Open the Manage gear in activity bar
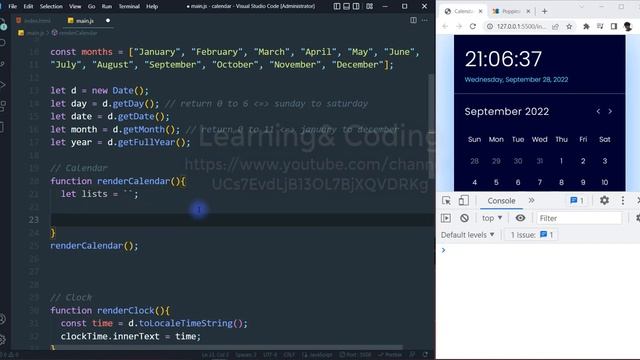Viewport: 640px width, 360px height. tap(2, 339)
